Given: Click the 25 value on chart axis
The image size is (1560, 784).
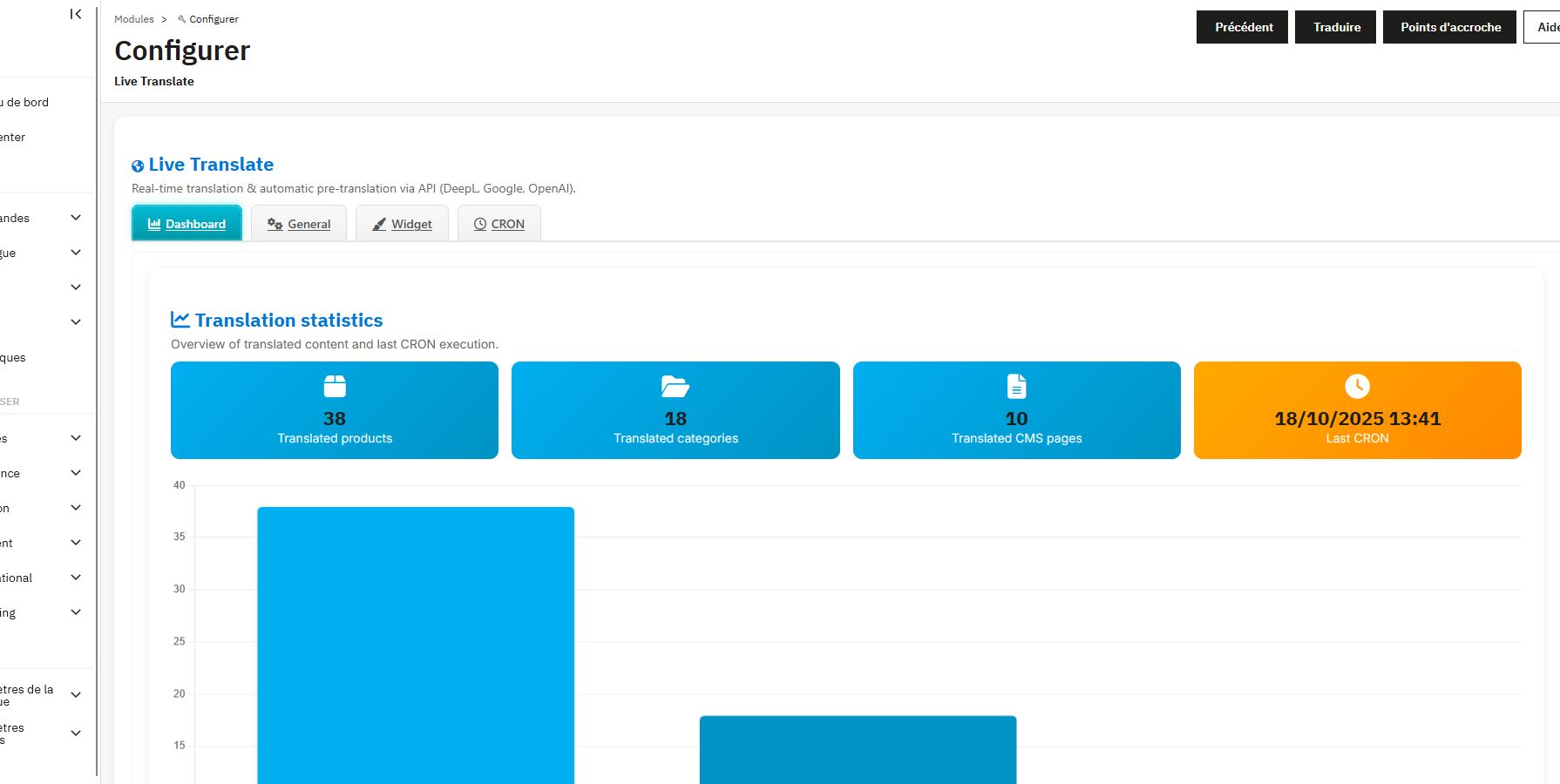Looking at the screenshot, I should click(179, 641).
